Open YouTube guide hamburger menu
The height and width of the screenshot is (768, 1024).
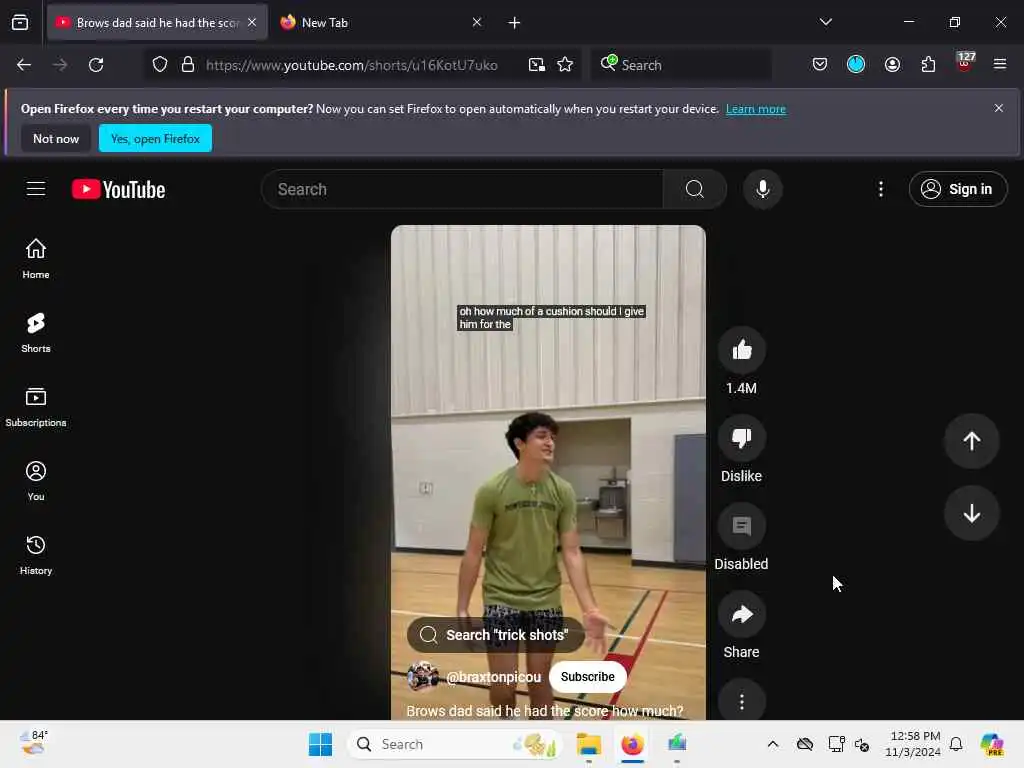click(x=36, y=189)
